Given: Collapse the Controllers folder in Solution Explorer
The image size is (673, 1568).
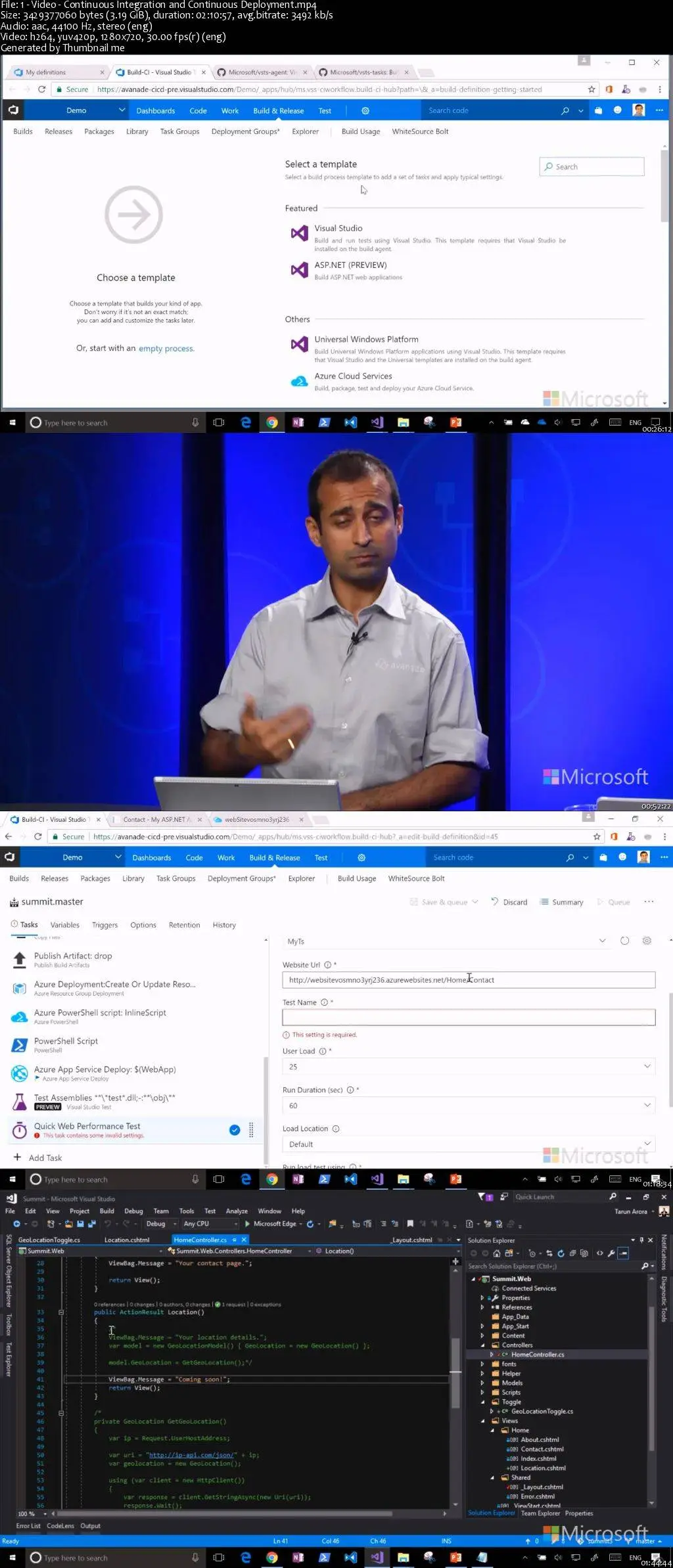Looking at the screenshot, I should pos(482,1345).
